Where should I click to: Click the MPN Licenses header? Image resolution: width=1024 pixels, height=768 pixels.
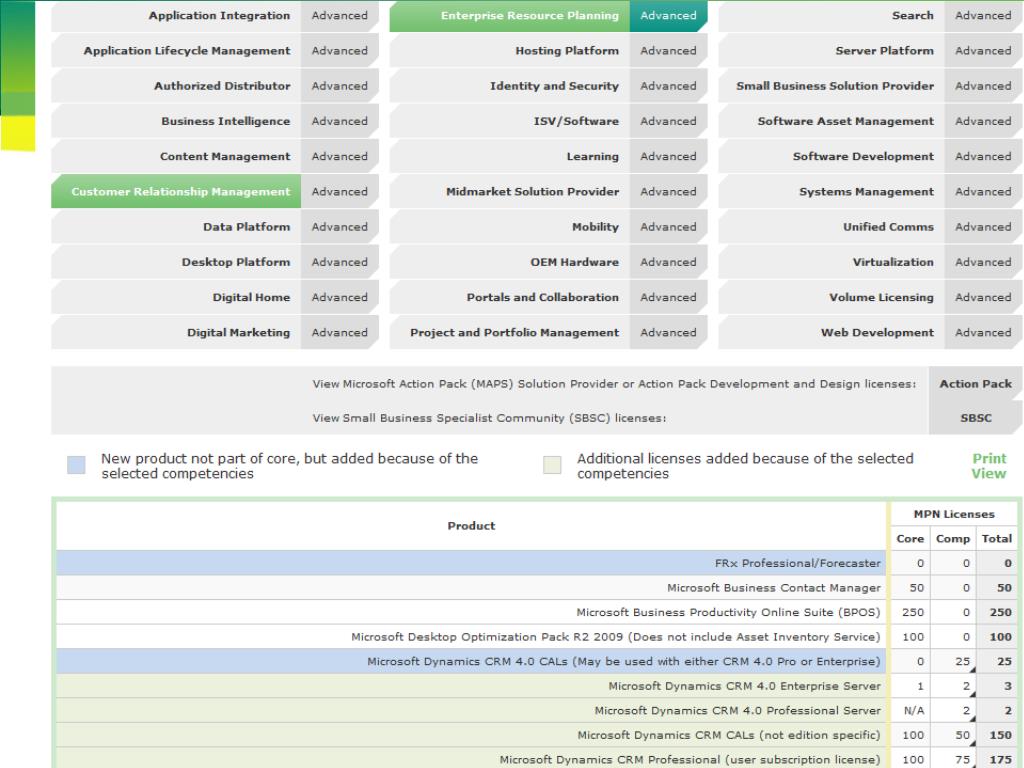coord(953,514)
